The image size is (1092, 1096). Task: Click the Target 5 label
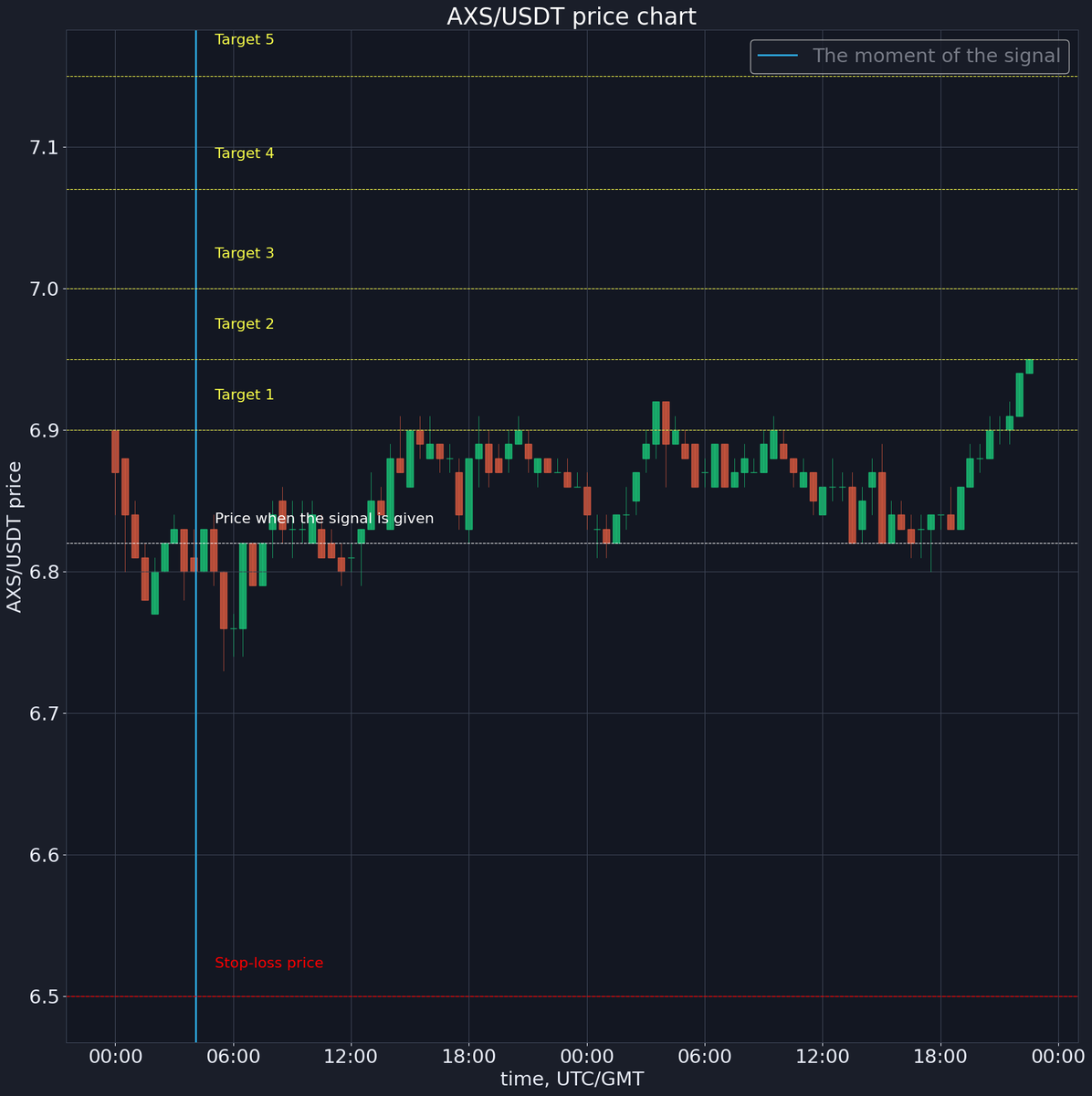(244, 39)
